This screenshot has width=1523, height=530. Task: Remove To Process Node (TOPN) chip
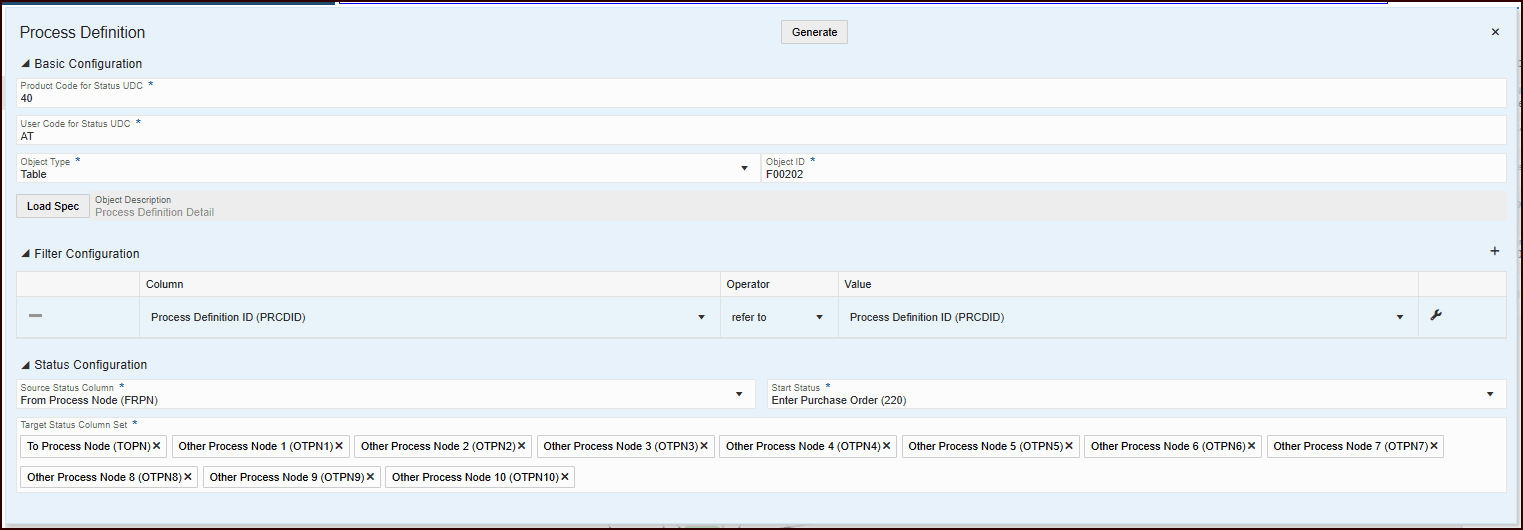[157, 446]
